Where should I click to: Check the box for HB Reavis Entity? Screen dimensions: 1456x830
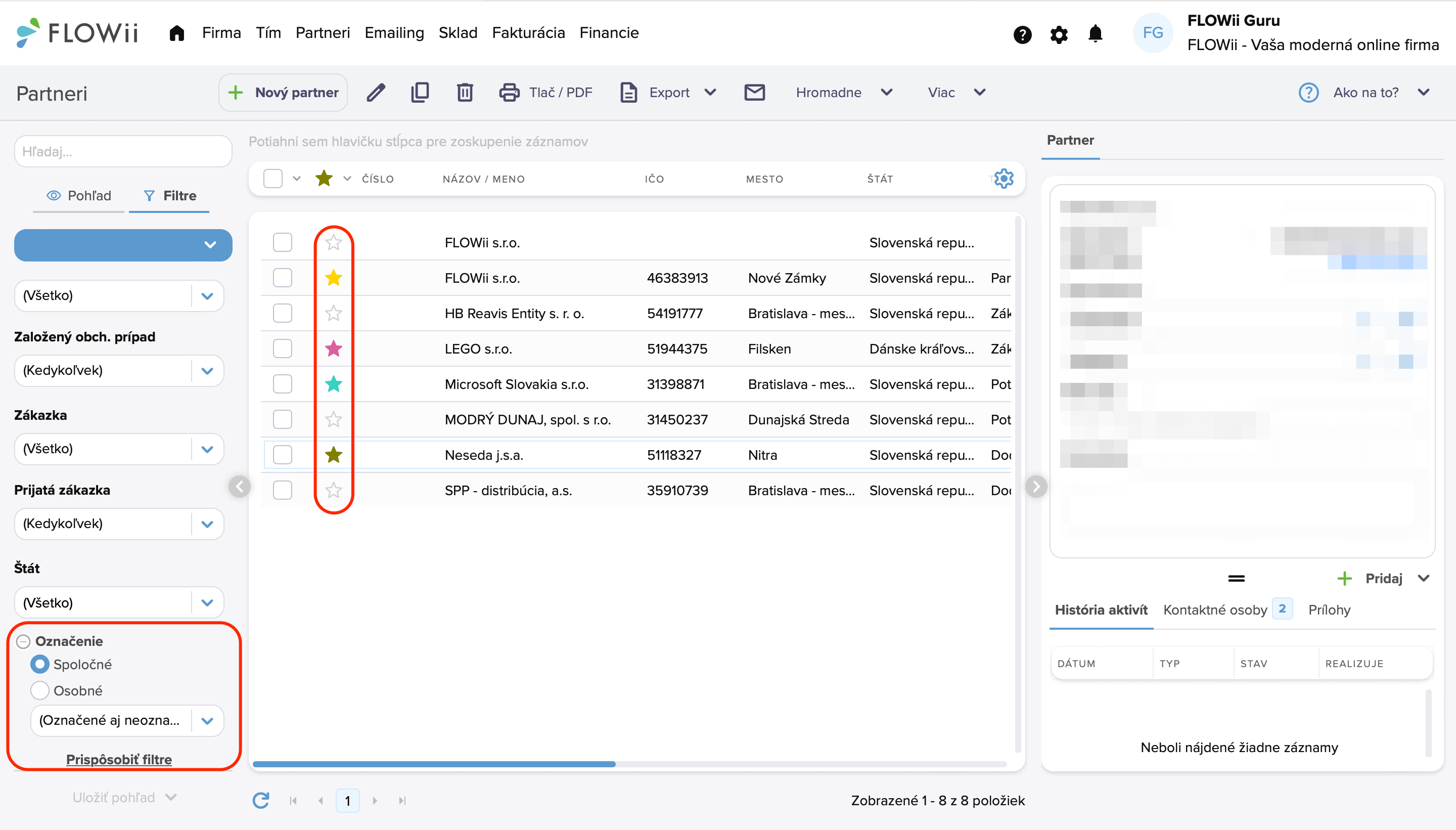click(283, 313)
